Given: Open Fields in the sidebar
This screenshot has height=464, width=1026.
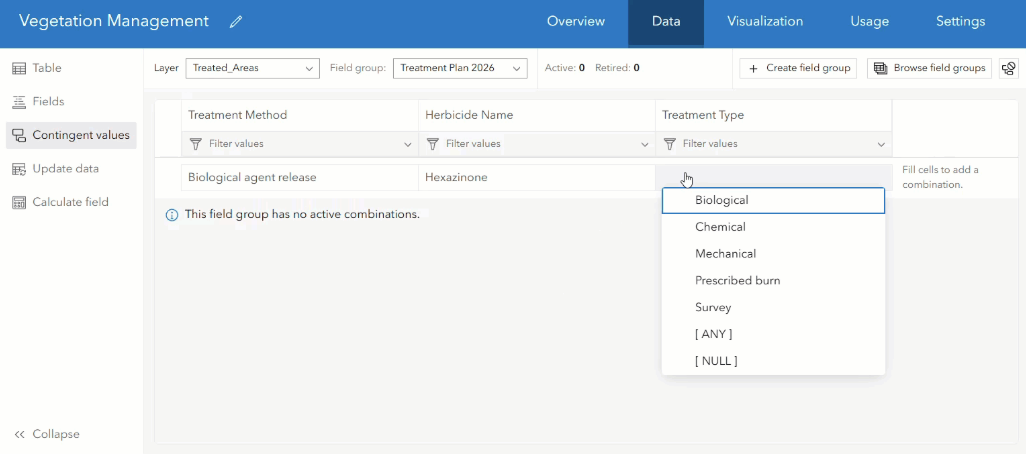Looking at the screenshot, I should click(x=71, y=101).
